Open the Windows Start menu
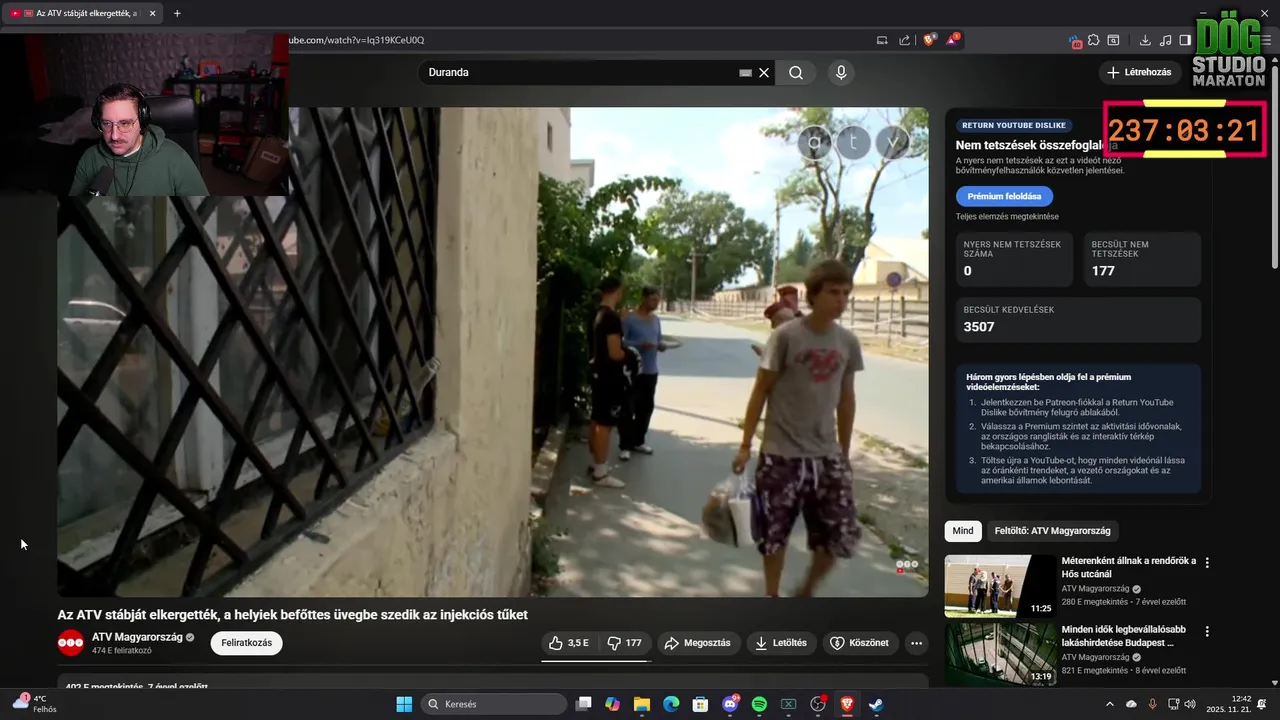 point(404,704)
